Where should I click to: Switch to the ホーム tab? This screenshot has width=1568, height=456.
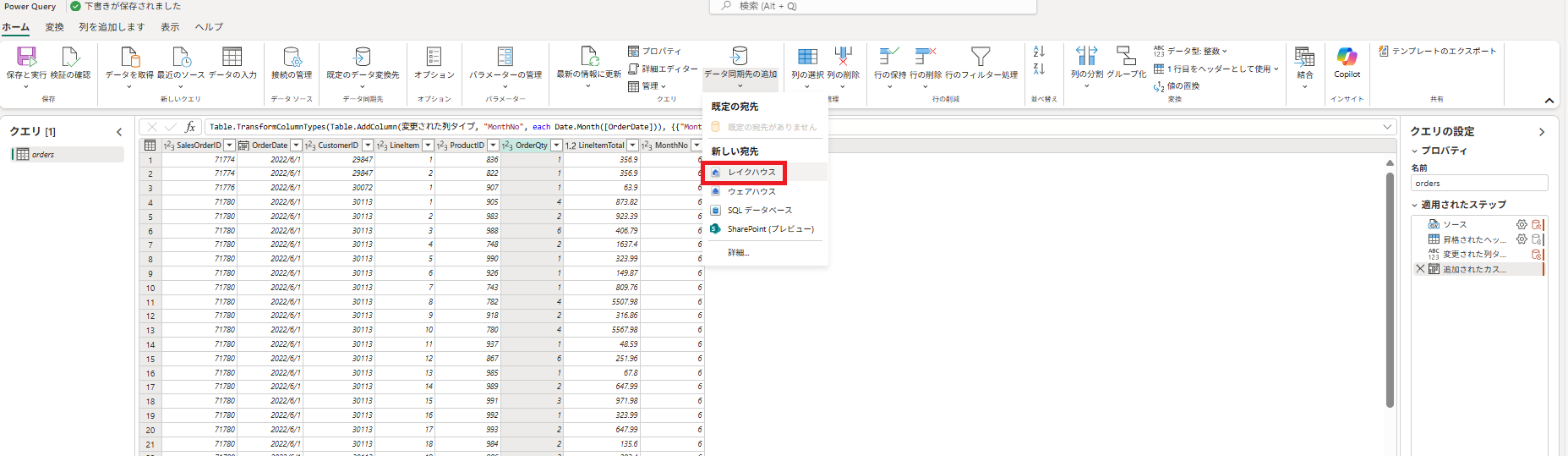point(15,27)
